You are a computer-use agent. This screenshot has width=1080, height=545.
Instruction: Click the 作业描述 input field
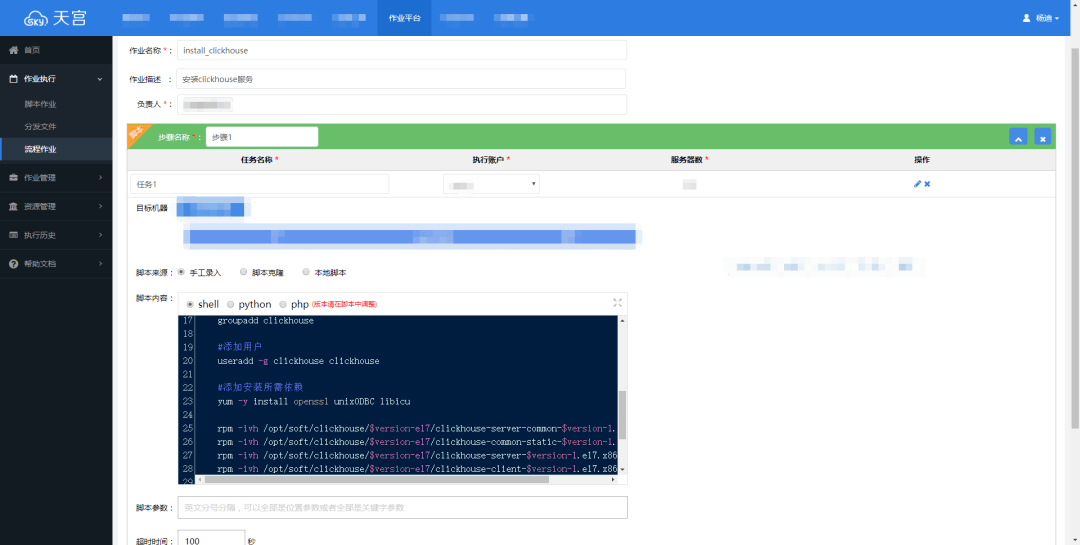tap(401, 79)
